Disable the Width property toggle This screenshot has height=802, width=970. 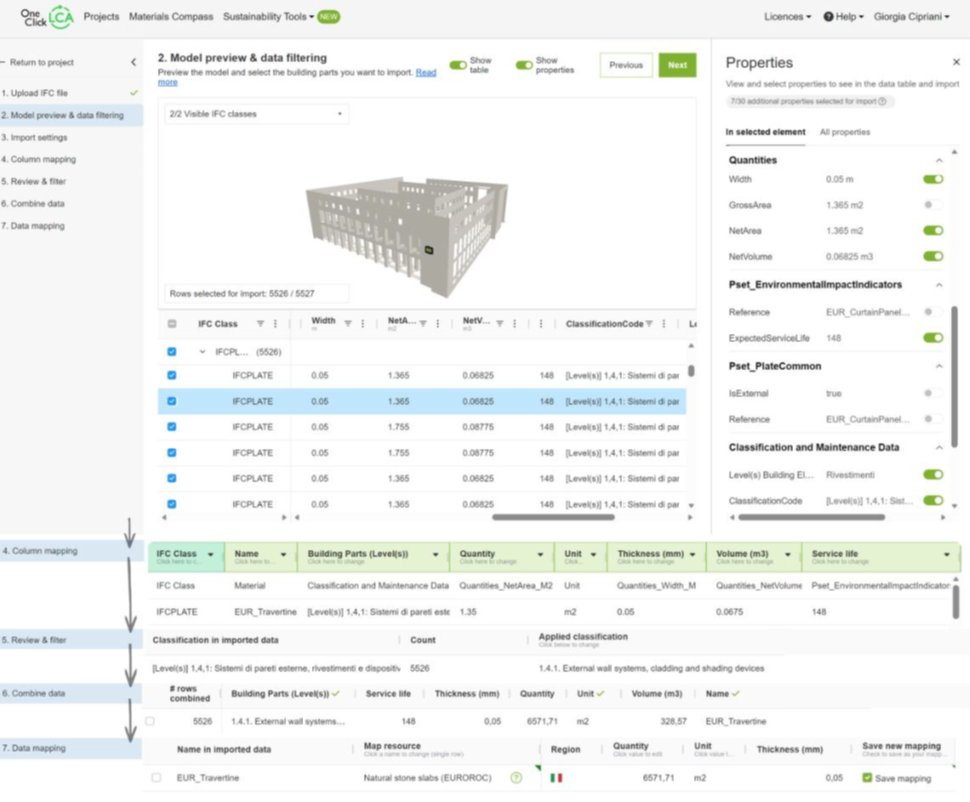click(x=933, y=179)
